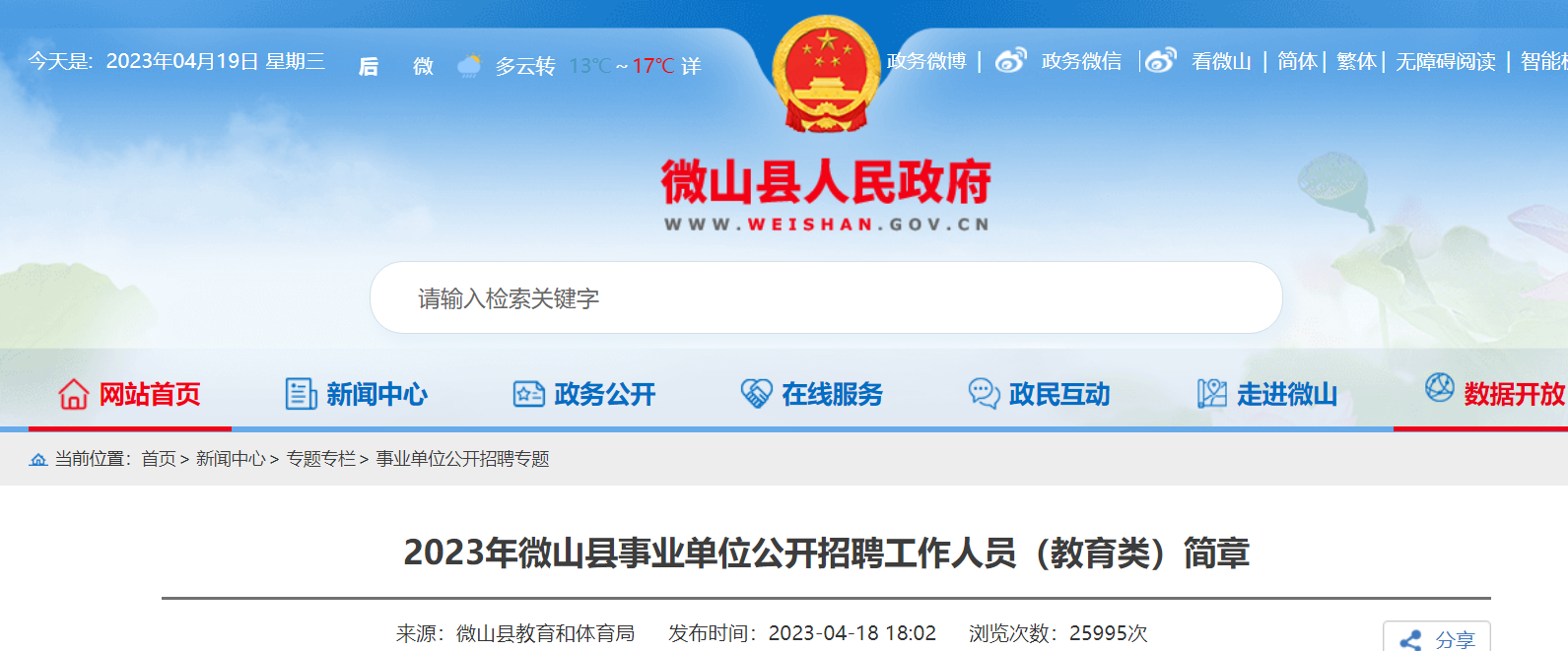1568x651 pixels.
Task: Open 事业单位公开招聘专题 breadcrumb link
Action: pyautogui.click(x=462, y=459)
